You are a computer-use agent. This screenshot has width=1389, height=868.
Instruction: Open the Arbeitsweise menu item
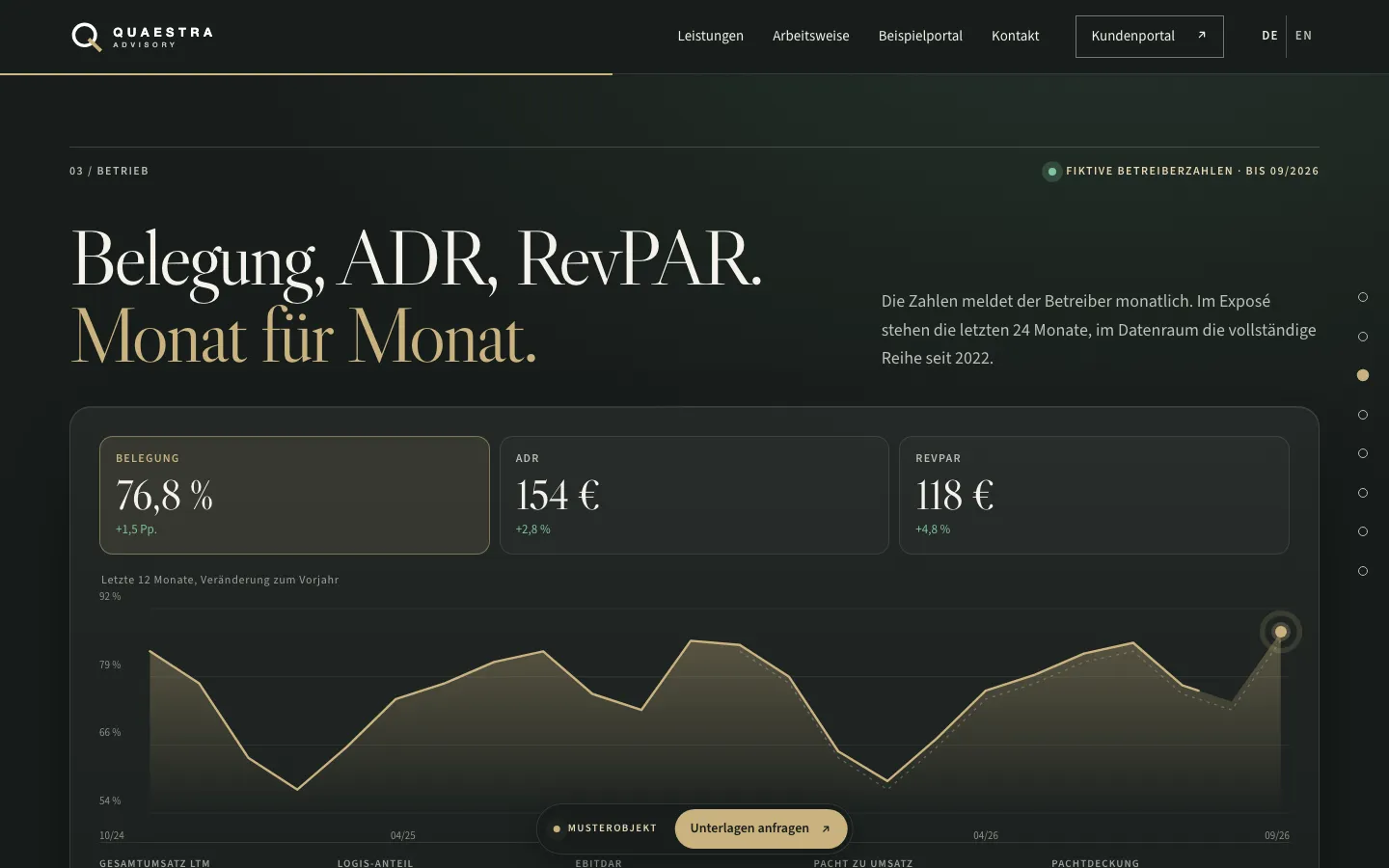click(811, 36)
